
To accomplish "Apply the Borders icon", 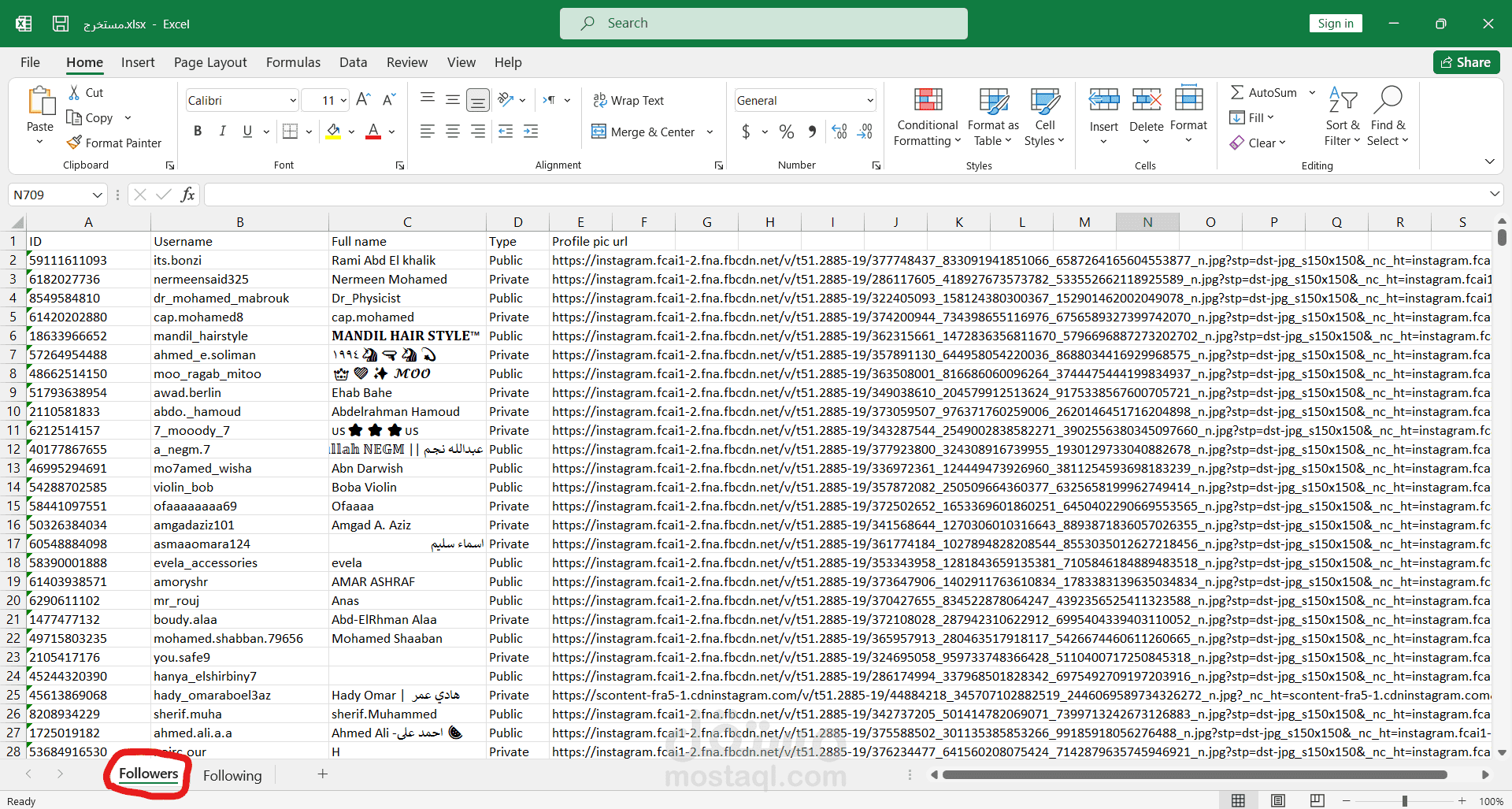I will click(290, 132).
